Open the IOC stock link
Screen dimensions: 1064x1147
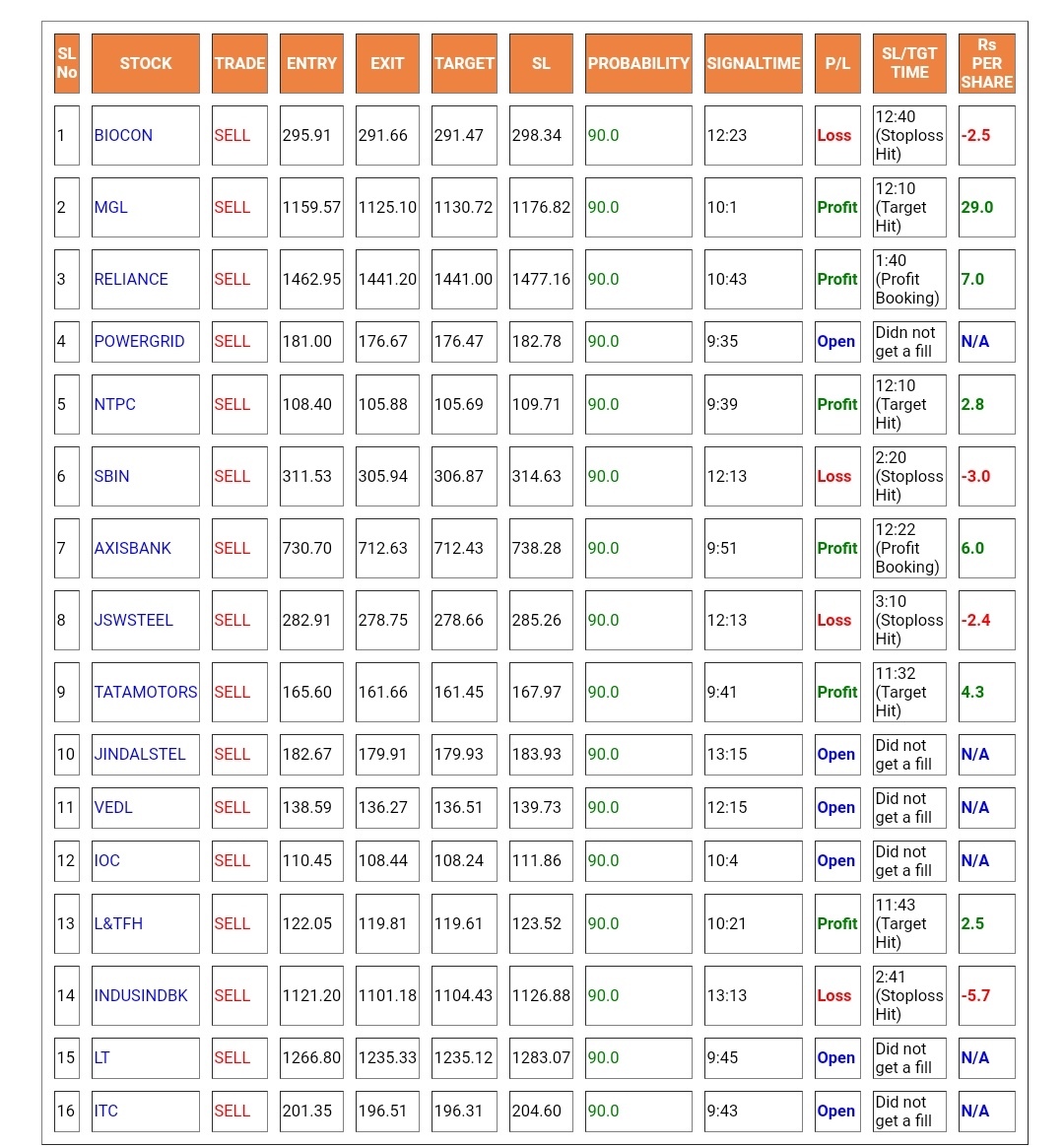coord(106,860)
